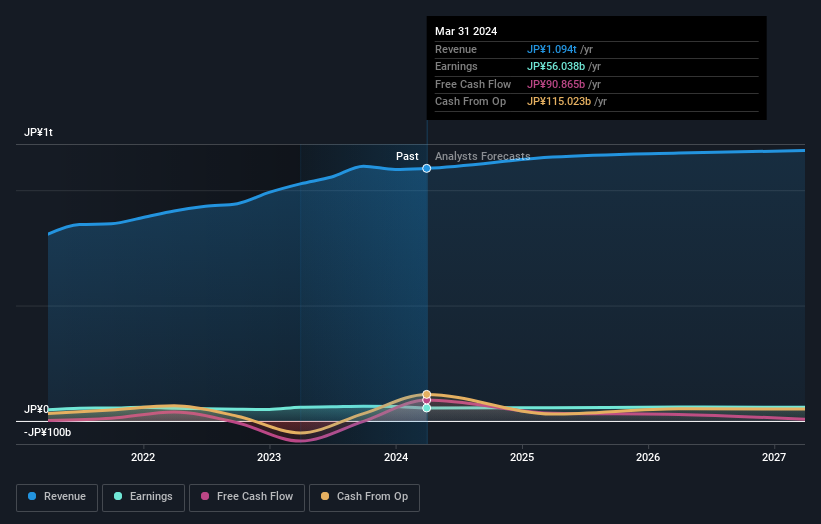Click the Revenue row label in tooltip
The height and width of the screenshot is (524, 821).
click(x=456, y=49)
